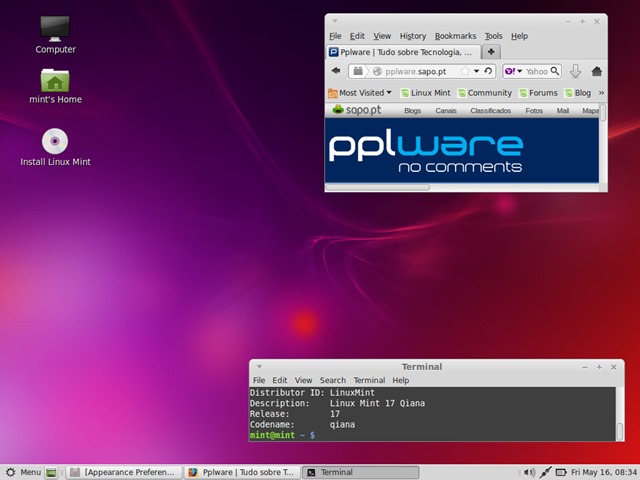Select the Pplware tab in Firefox

[x=403, y=52]
